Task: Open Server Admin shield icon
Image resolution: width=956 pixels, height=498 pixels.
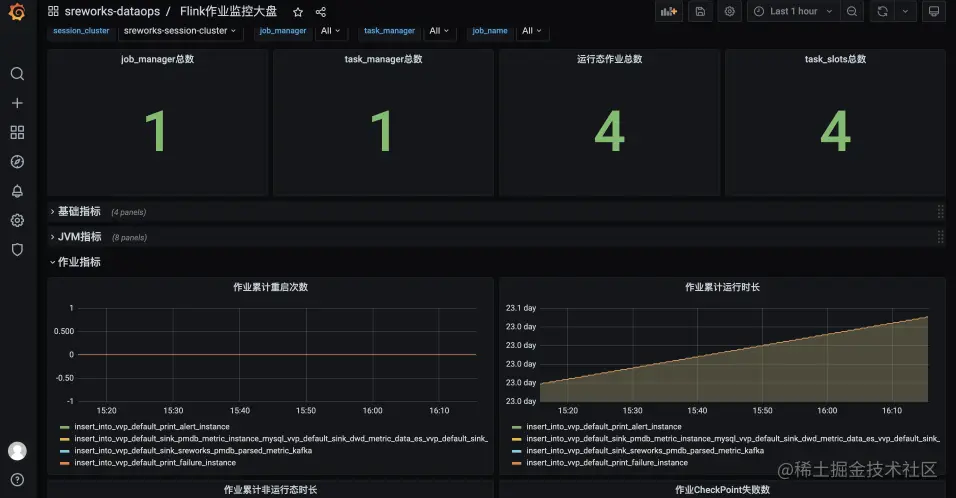Action: 17,249
